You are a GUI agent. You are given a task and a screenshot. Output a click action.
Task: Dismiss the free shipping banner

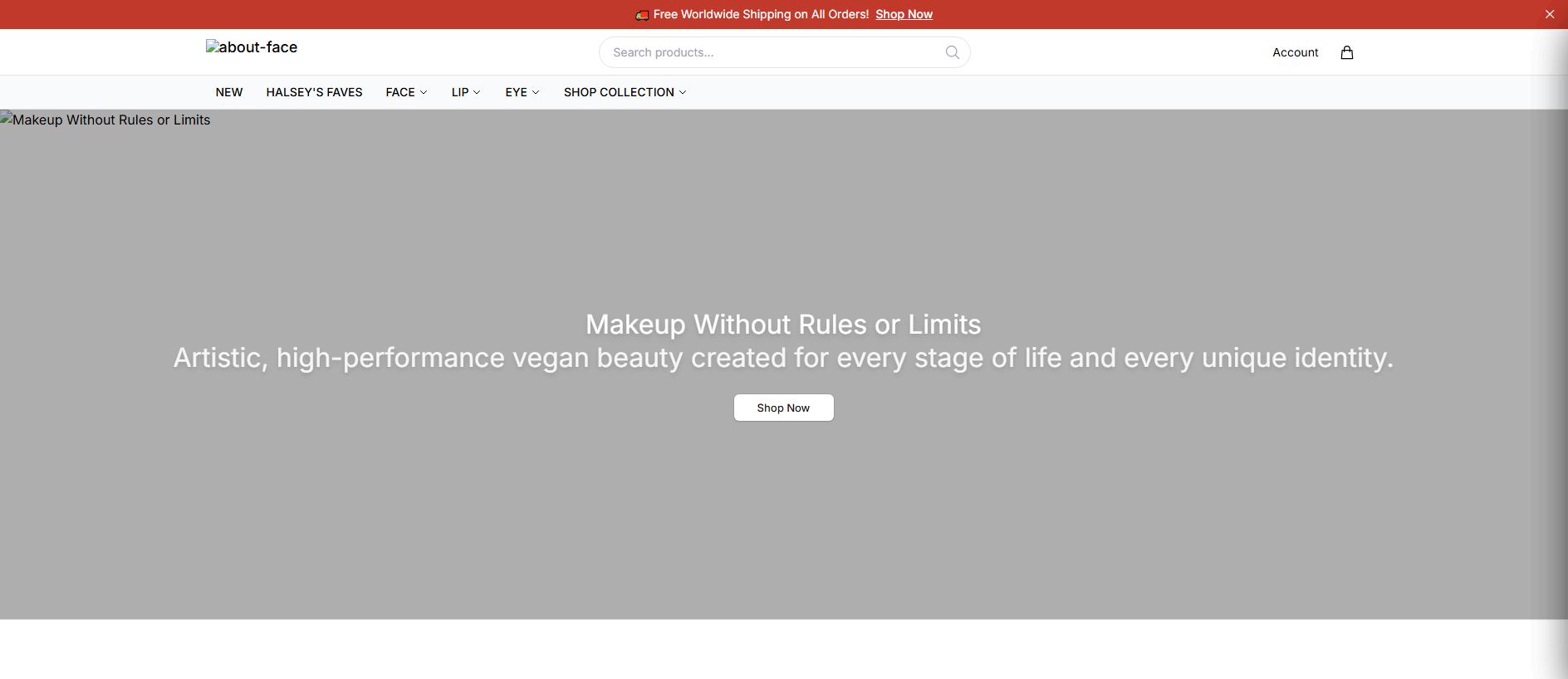(x=1549, y=14)
